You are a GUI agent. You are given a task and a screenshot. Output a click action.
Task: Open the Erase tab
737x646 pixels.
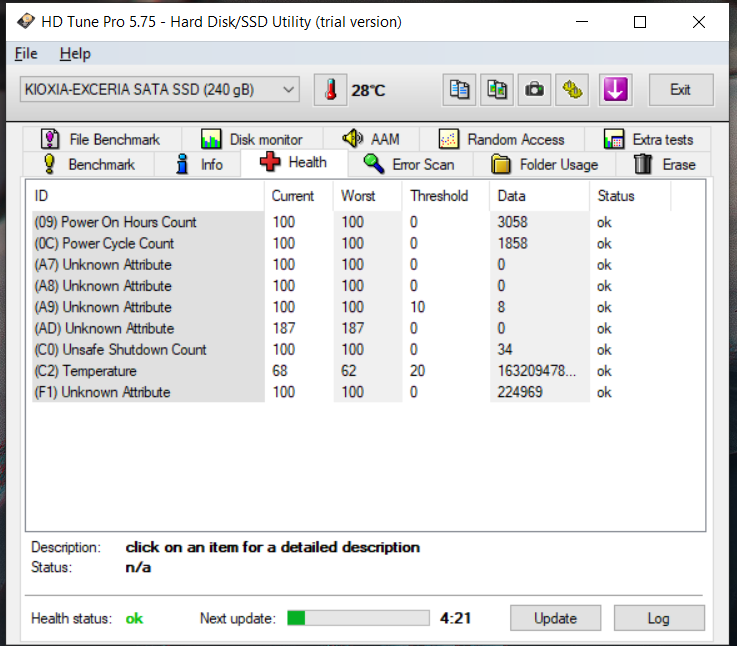pos(664,165)
